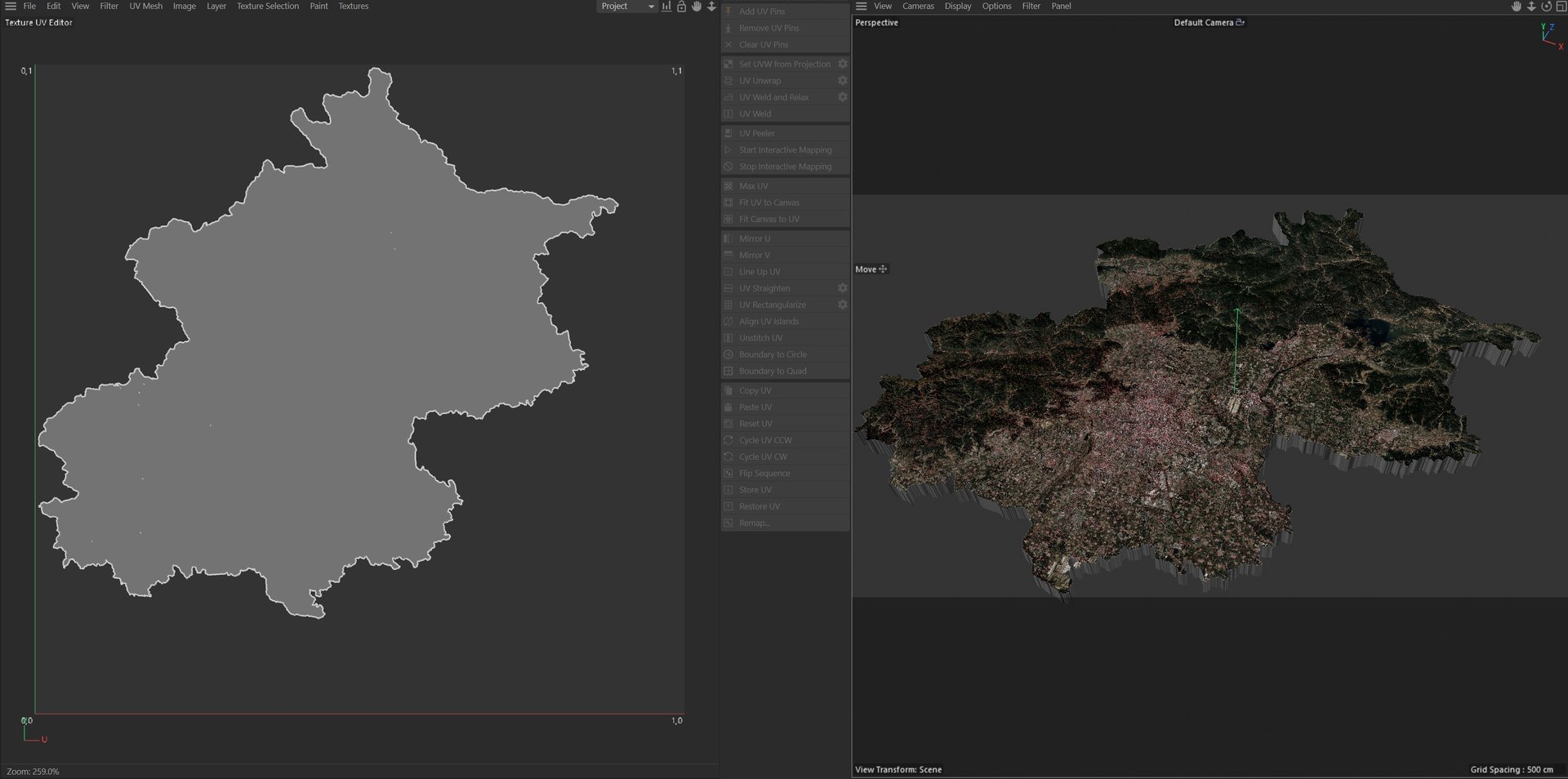Select pan hand icon in UV editor
The image size is (1568, 779).
pos(697,6)
